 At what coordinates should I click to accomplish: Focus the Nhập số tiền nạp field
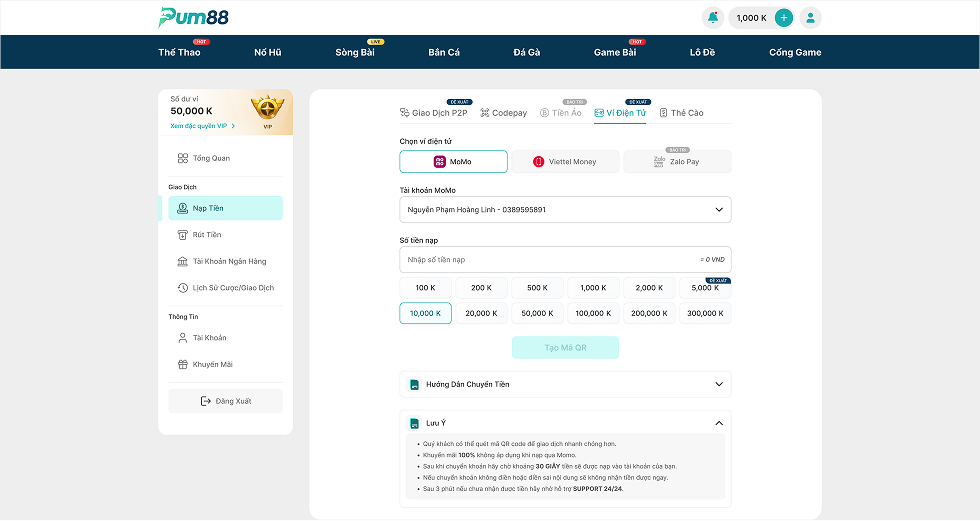(x=565, y=260)
